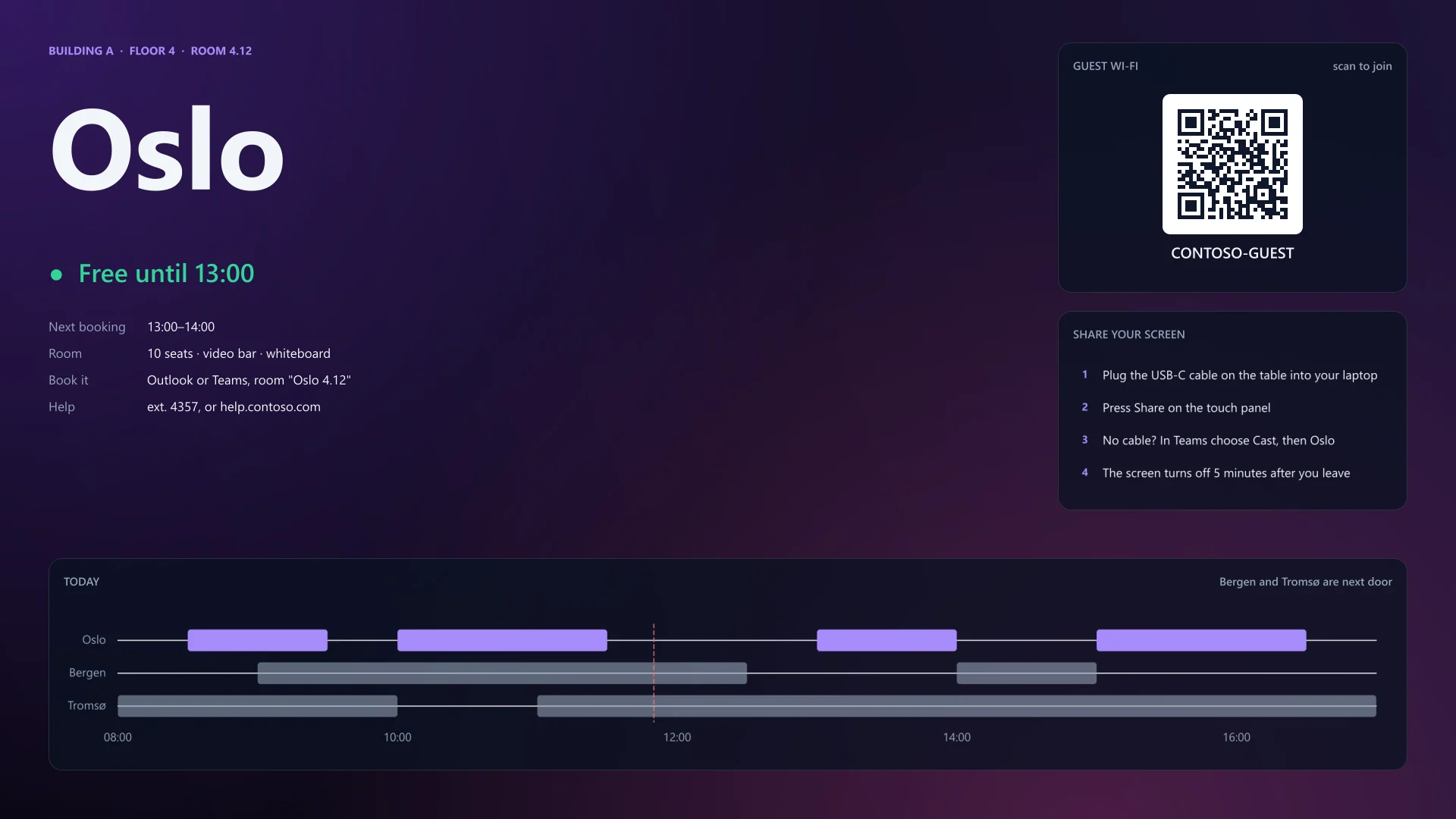
Task: Click the 'SHARE YOUR SCREEN' heading
Action: (1128, 334)
